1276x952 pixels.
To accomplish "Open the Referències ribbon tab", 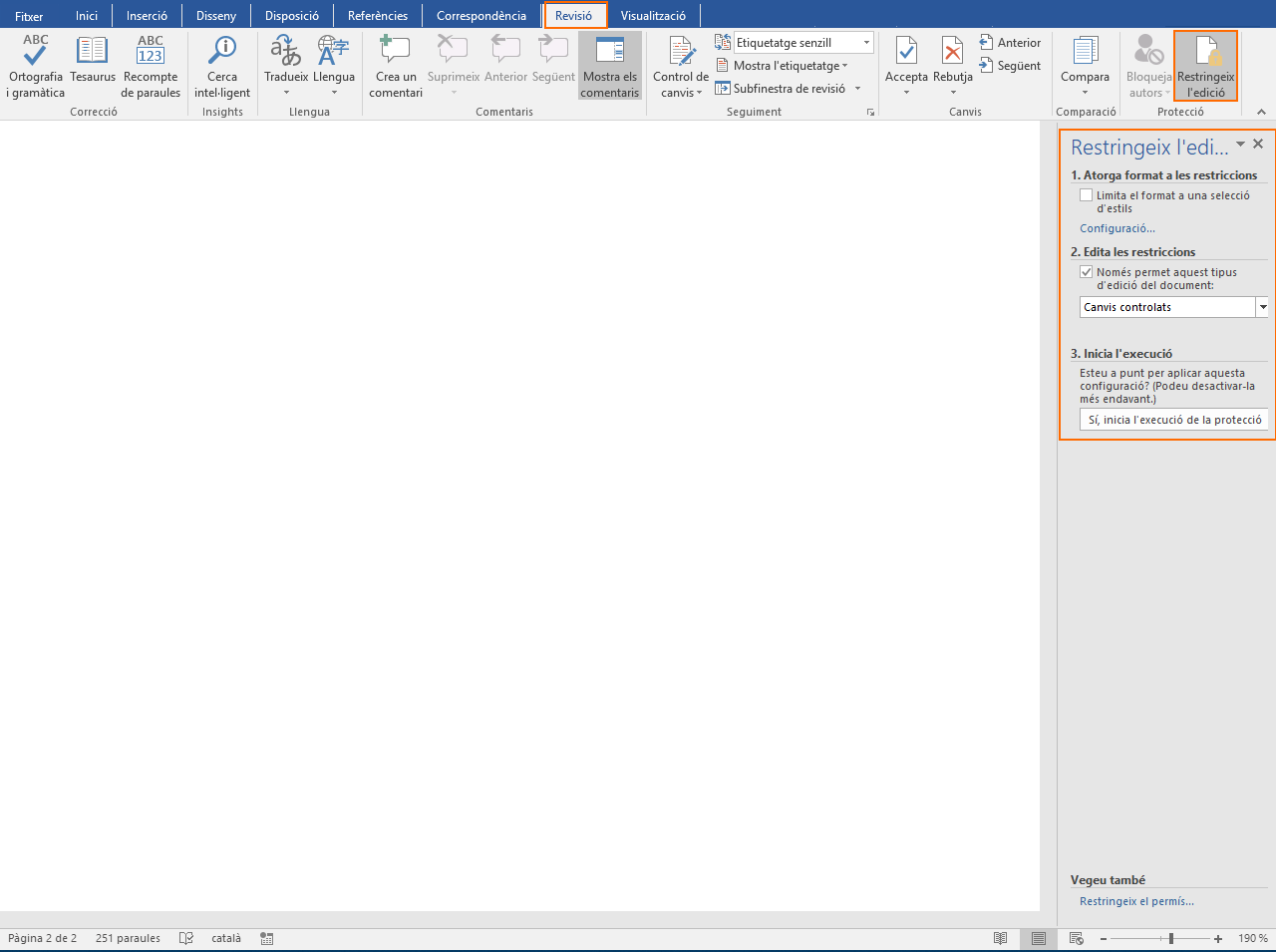I will click(x=377, y=16).
